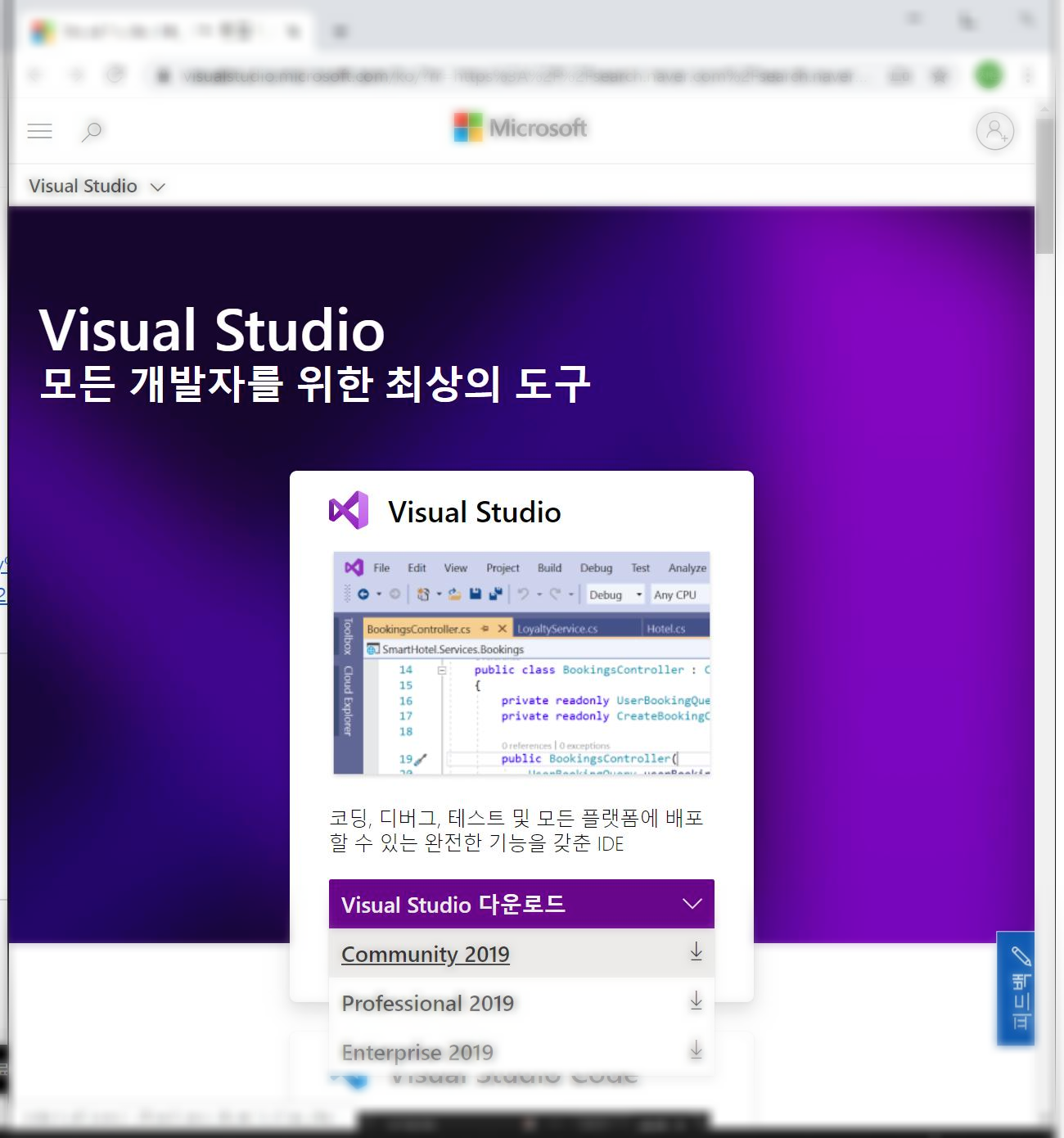Open browser three-dot menu
This screenshot has height=1138, width=1064.
click(1028, 75)
